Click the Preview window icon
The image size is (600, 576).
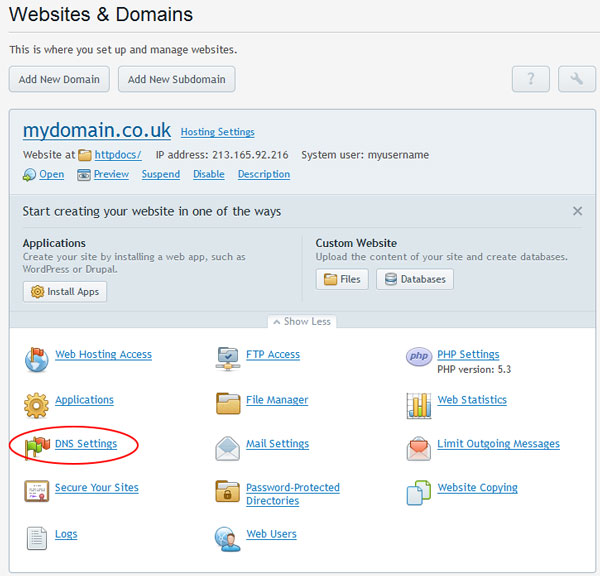click(84, 175)
